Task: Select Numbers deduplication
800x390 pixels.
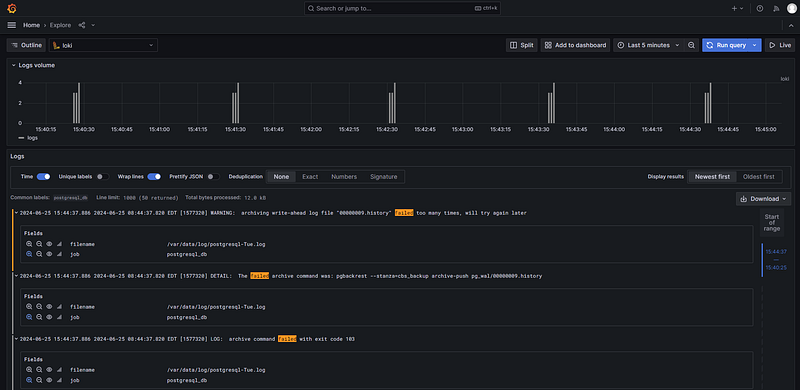Action: tap(344, 177)
